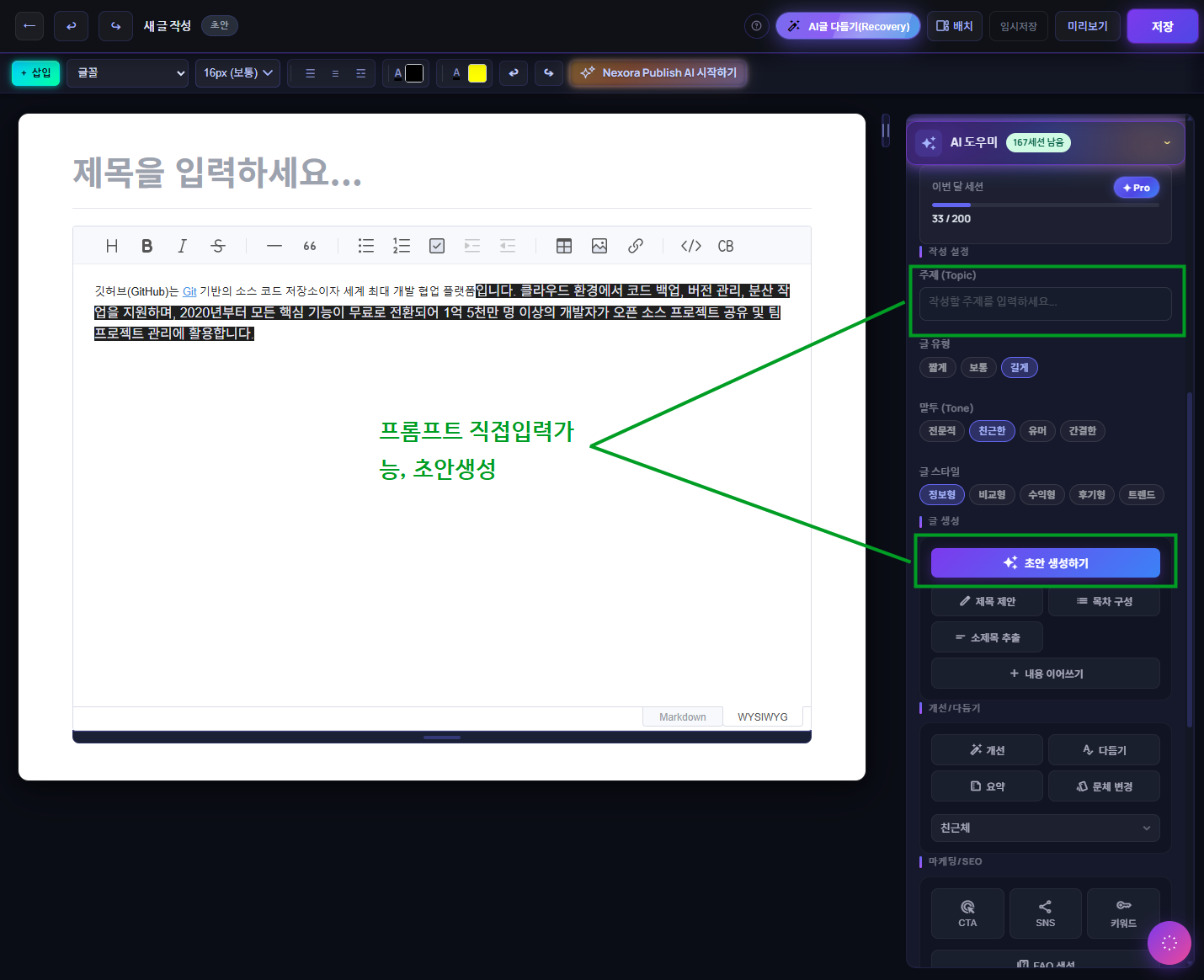Expand the 친근체 style dropdown
This screenshot has width=1204, height=980.
click(x=1045, y=828)
